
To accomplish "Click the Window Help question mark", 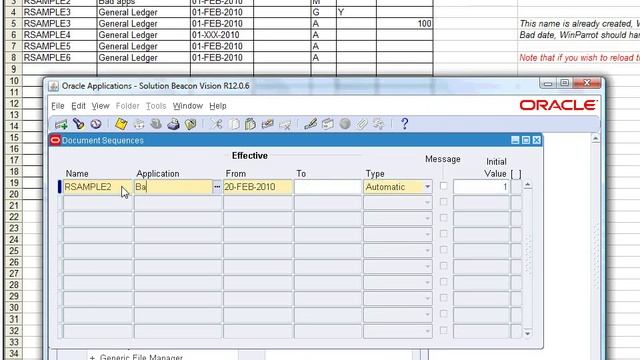I will (x=404, y=124).
